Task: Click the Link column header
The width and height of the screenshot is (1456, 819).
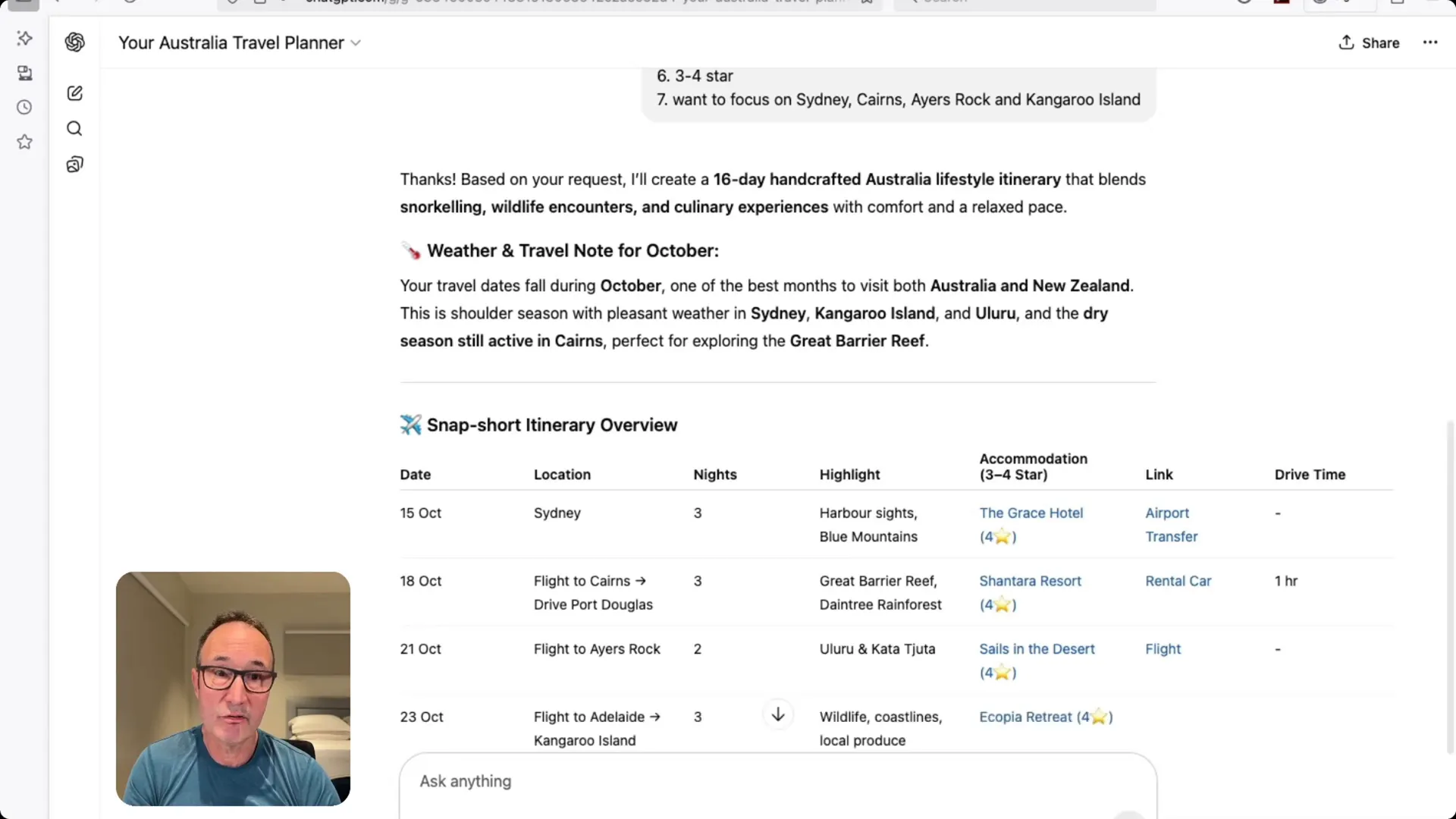Action: tap(1159, 475)
